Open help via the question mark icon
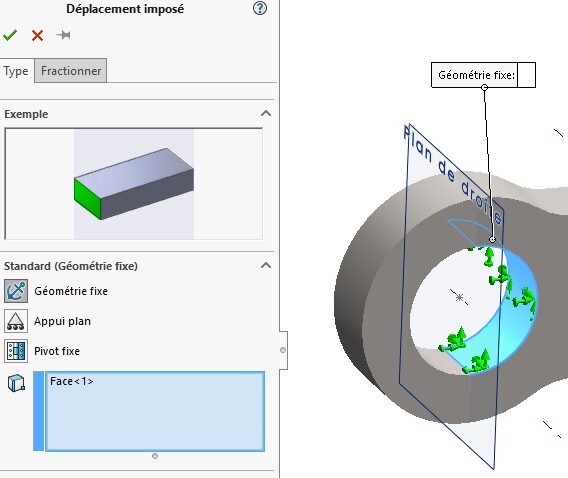The width and height of the screenshot is (568, 478). (260, 8)
